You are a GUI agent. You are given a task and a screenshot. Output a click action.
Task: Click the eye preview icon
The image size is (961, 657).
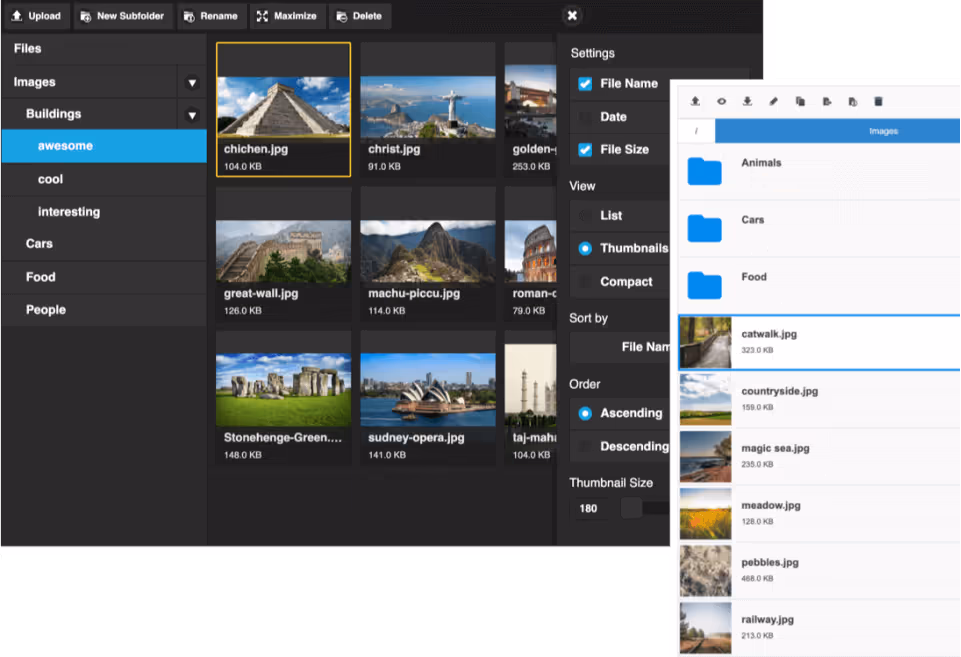point(721,101)
